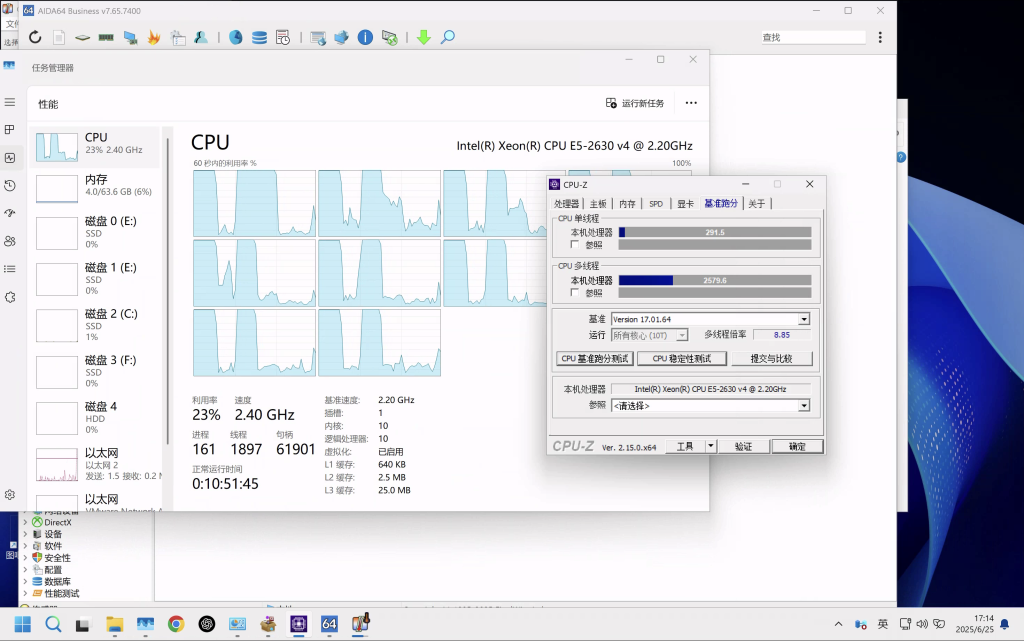
Task: Expand the 性能测试 tree node
Action: [26, 593]
